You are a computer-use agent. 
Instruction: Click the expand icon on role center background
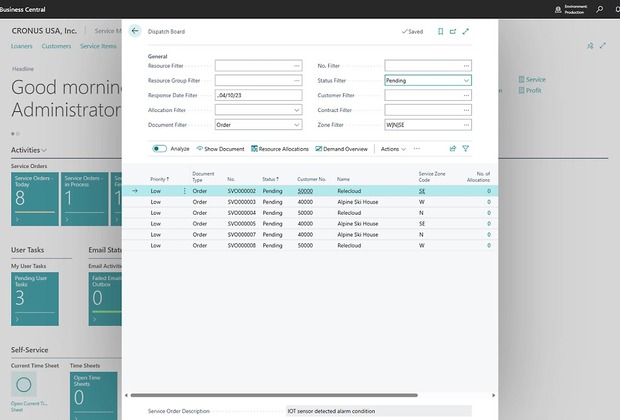click(x=603, y=46)
